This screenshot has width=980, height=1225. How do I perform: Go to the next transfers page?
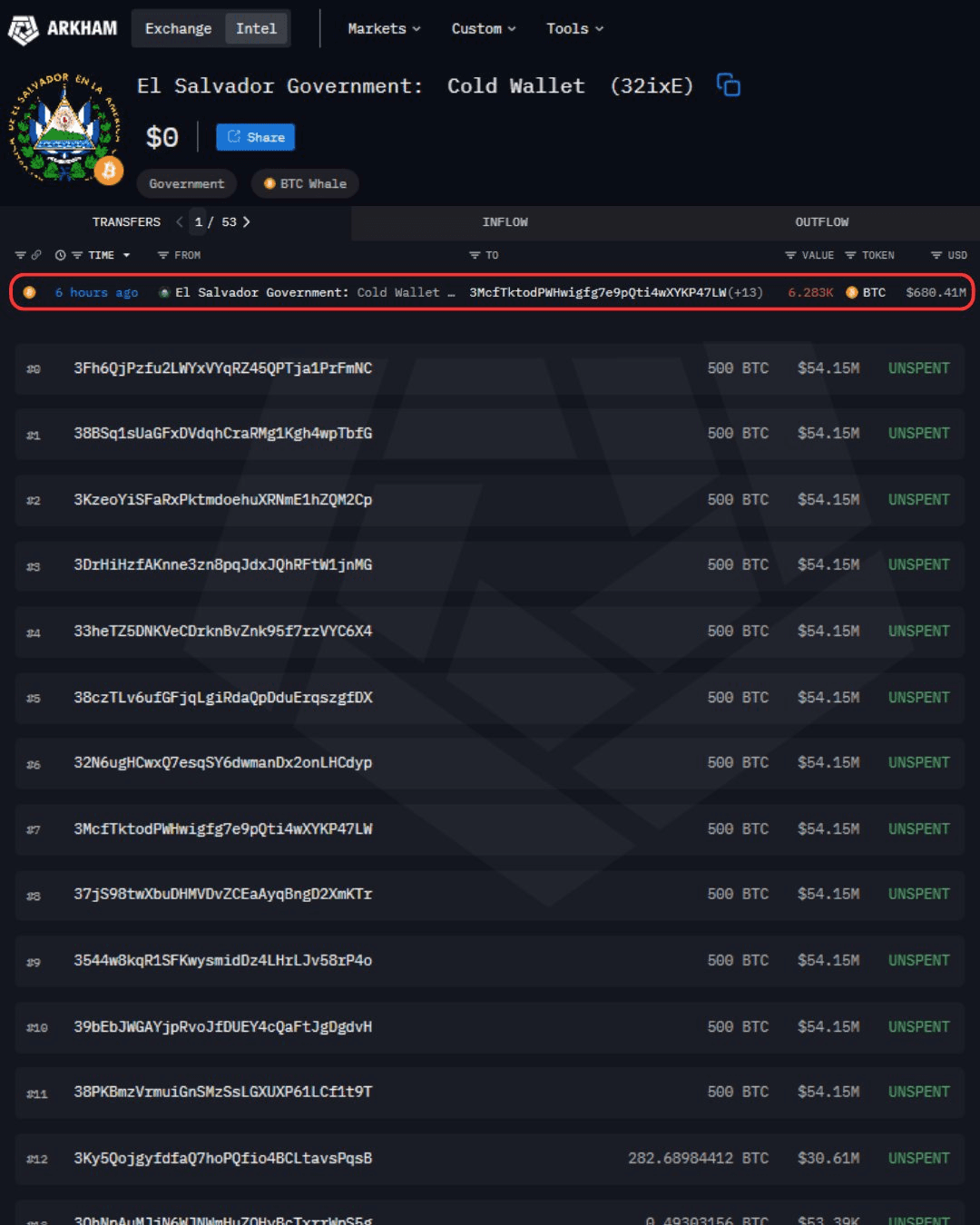[246, 221]
